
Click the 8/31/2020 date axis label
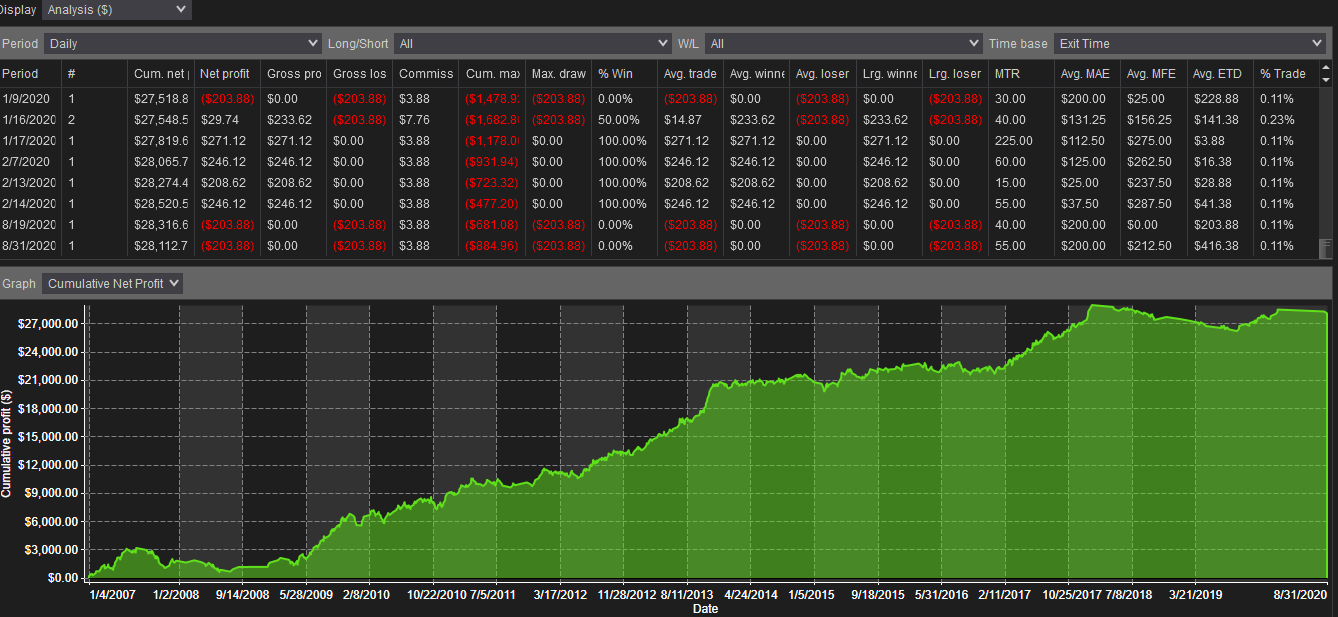(1298, 594)
